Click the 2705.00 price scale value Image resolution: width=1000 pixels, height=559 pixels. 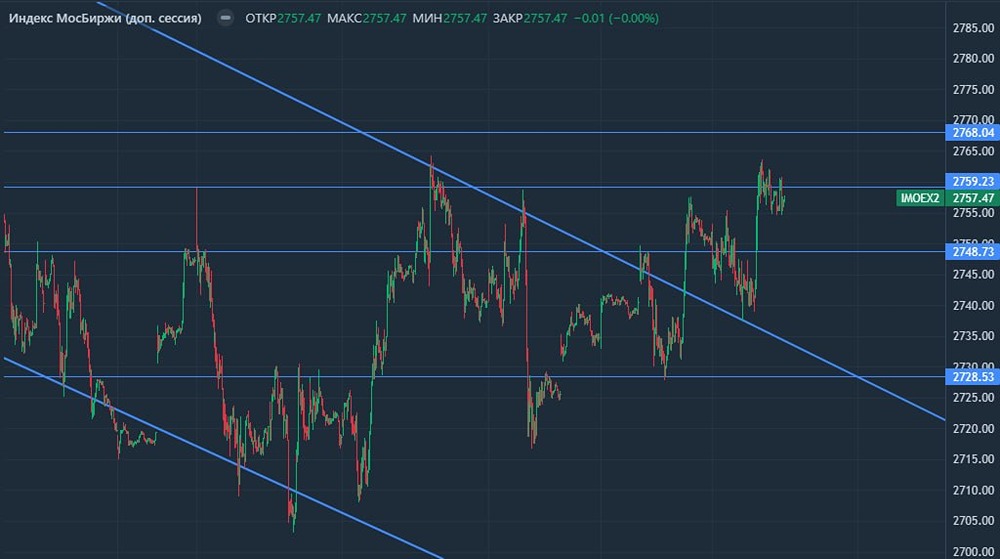973,521
